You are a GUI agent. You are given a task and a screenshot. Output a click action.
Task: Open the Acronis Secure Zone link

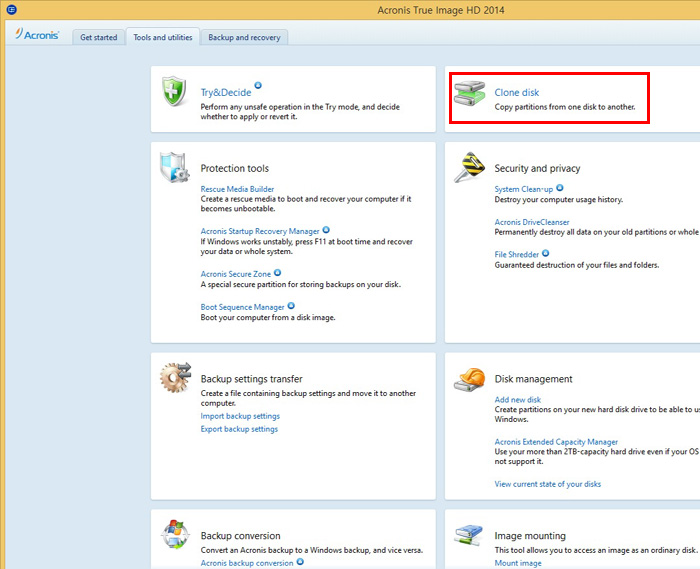tap(236, 274)
